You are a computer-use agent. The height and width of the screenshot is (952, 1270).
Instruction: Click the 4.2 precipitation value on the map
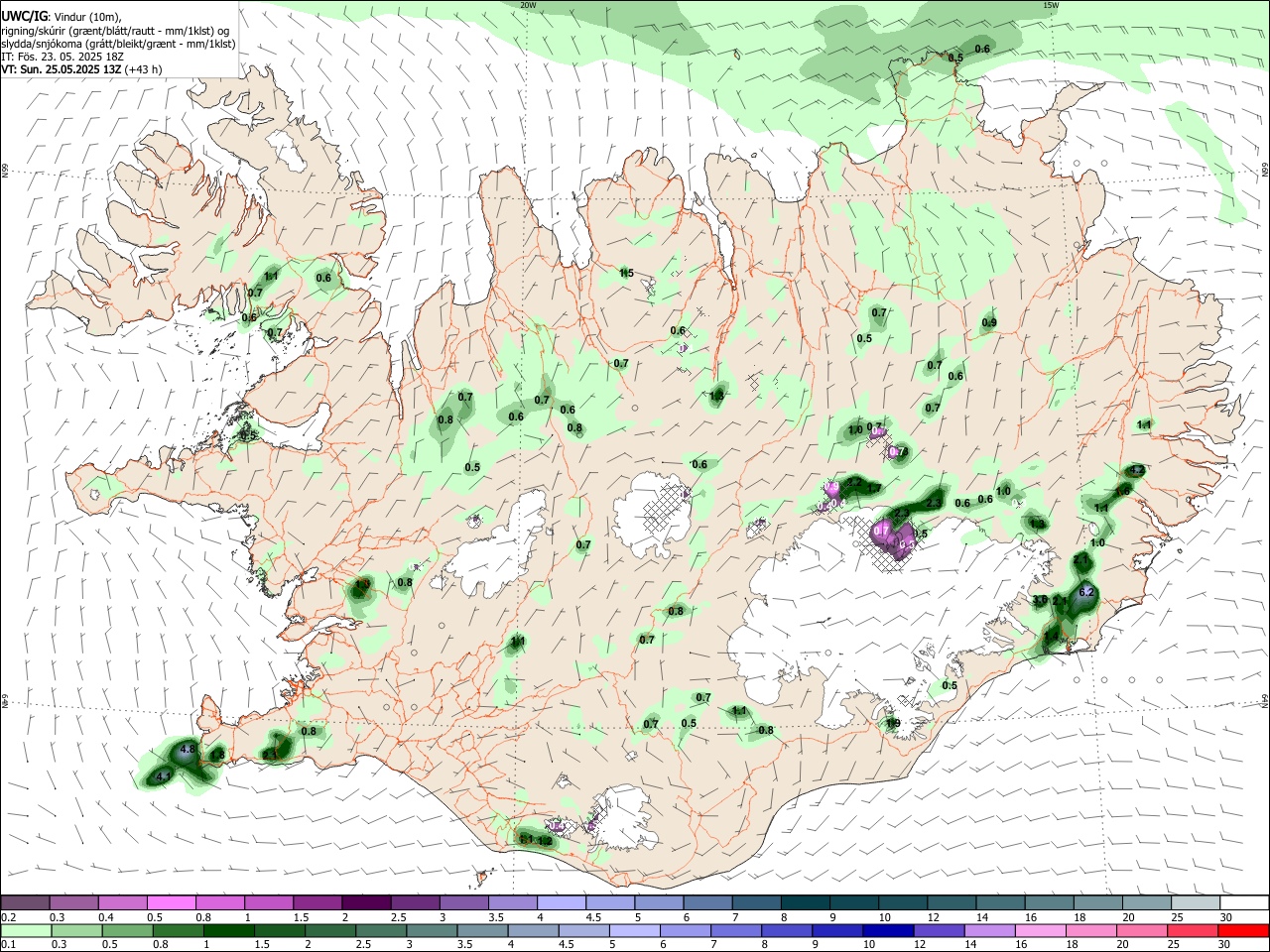tap(1137, 470)
